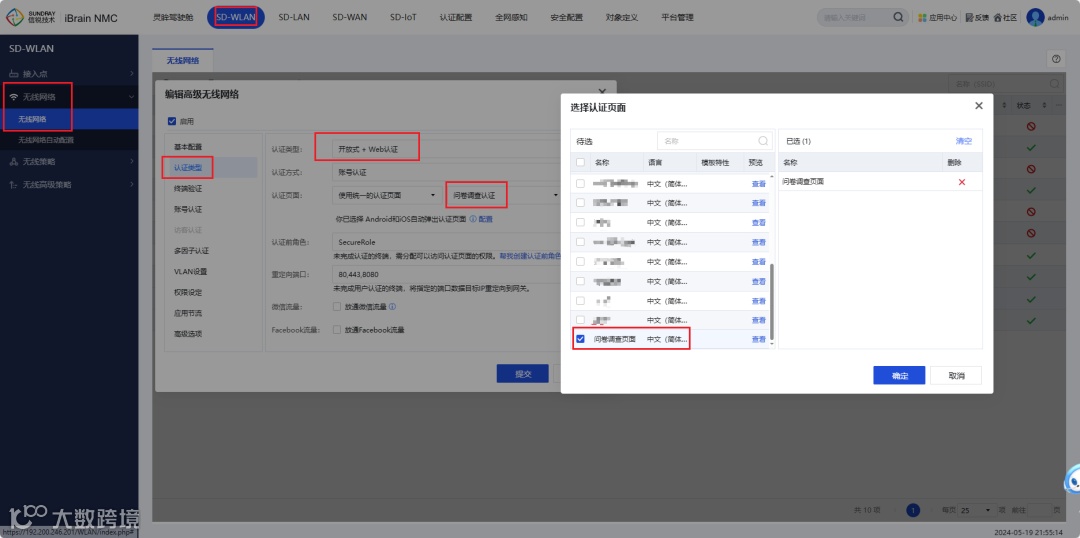
Task: Enable 放通Facebook流量 checkbox
Action: coord(337,330)
